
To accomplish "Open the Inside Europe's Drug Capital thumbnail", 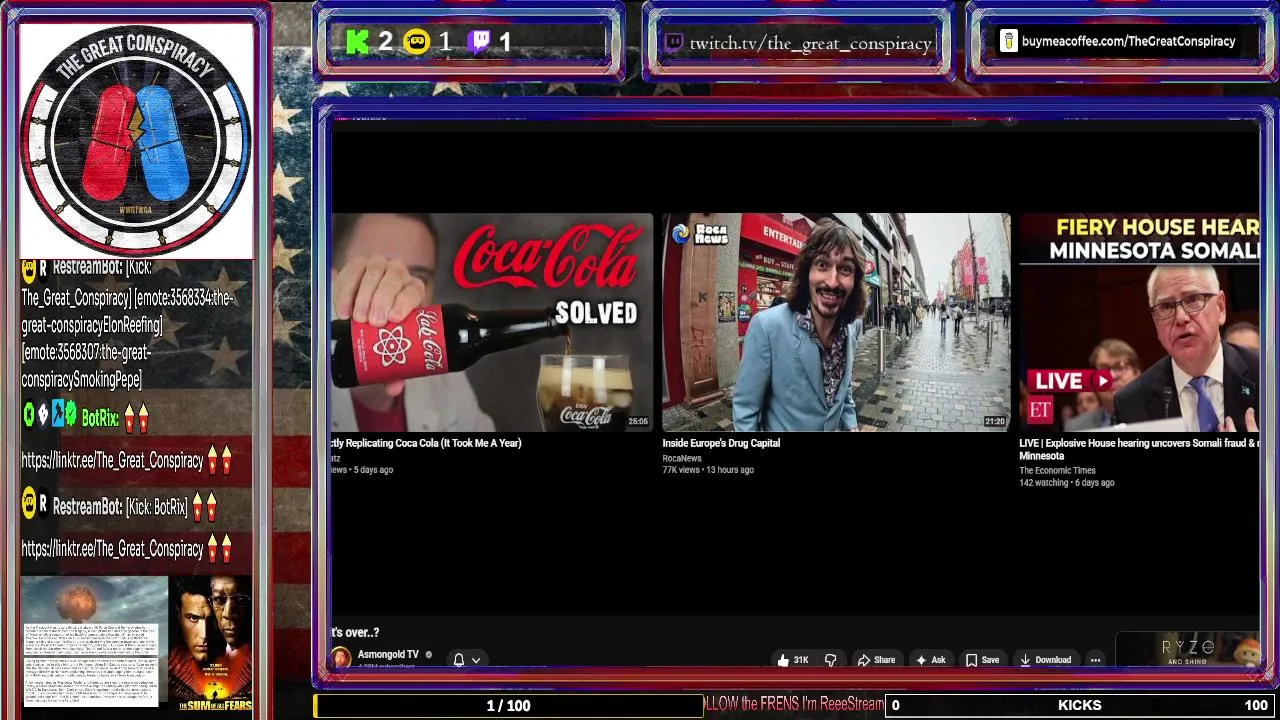I will coord(835,322).
